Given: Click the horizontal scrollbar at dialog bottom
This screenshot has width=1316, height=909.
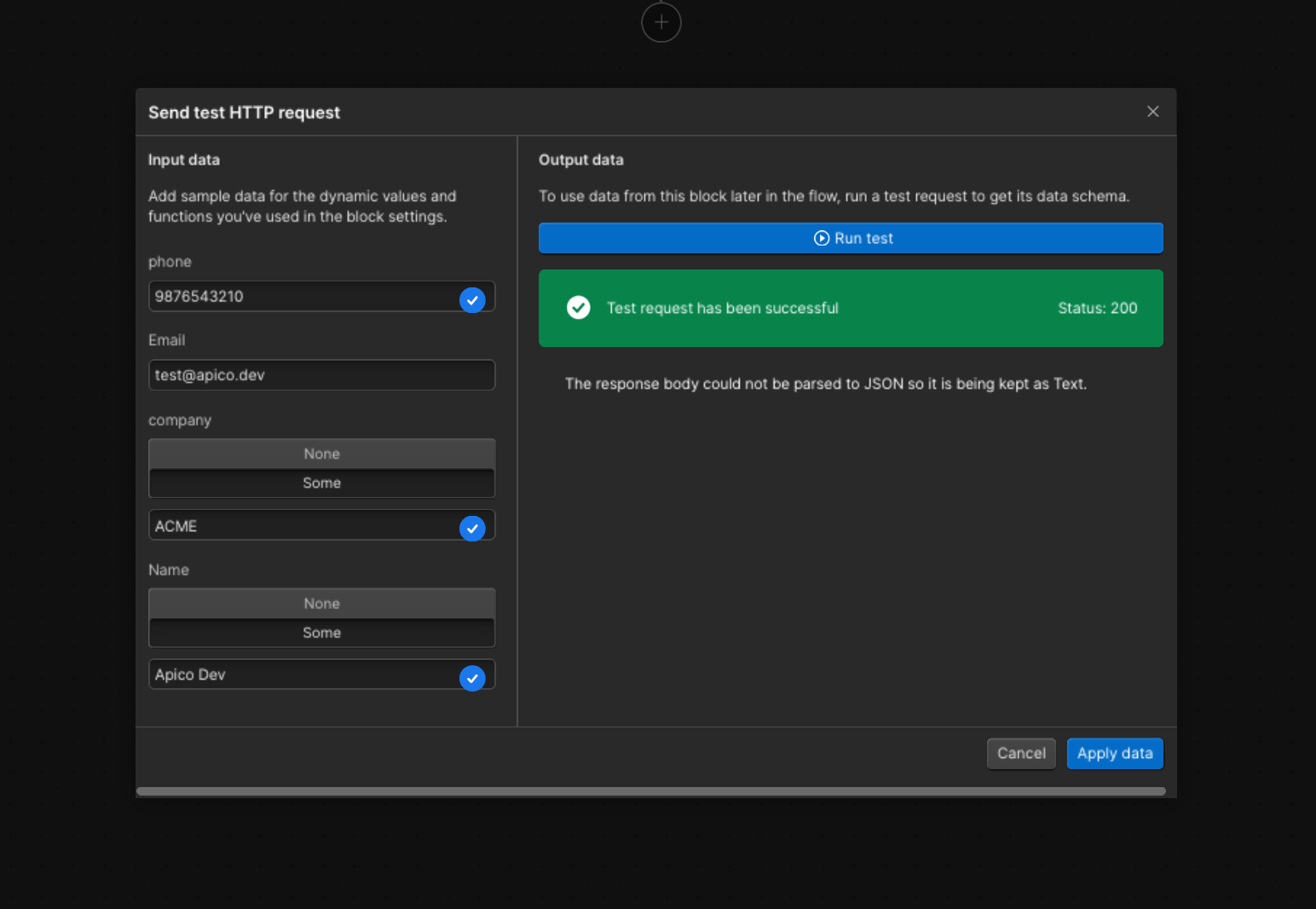Looking at the screenshot, I should (x=650, y=791).
